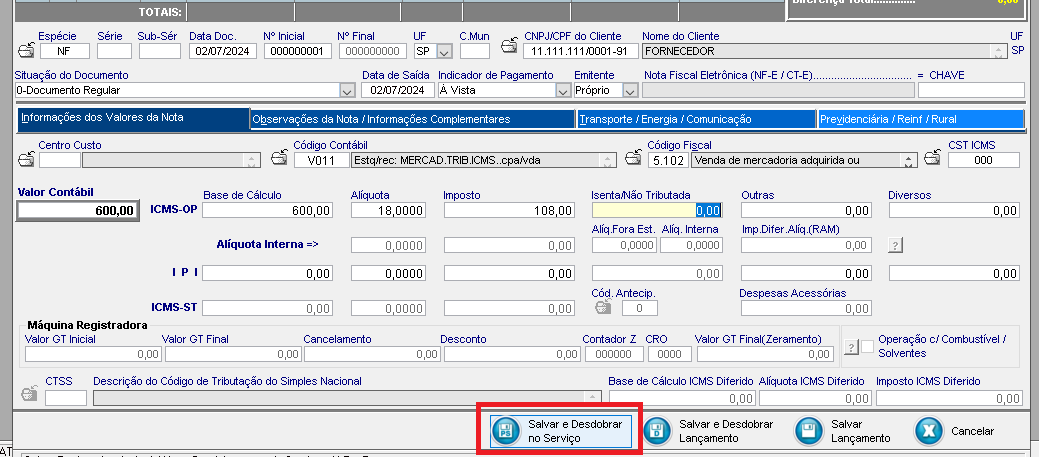This screenshot has width=1039, height=457.
Task: Open Previdenciária / Reinf / Rural tab
Action: (x=920, y=119)
